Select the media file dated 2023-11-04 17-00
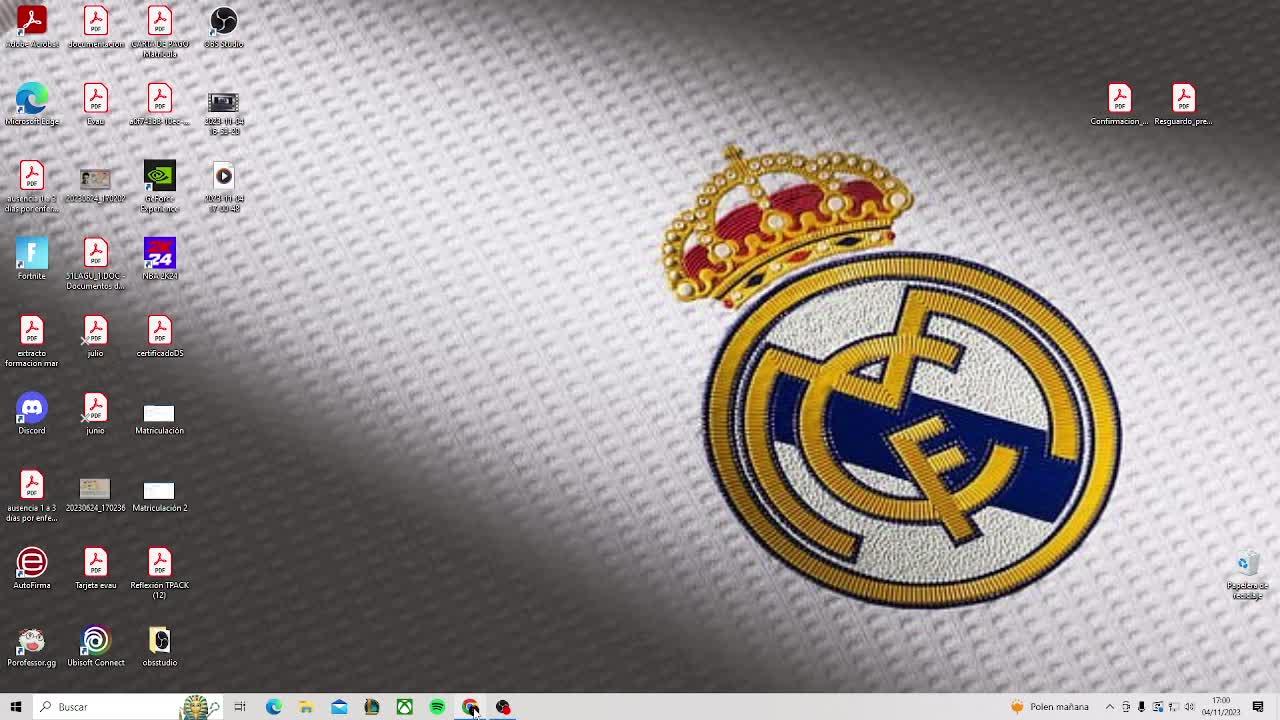The height and width of the screenshot is (720, 1280). (x=224, y=186)
